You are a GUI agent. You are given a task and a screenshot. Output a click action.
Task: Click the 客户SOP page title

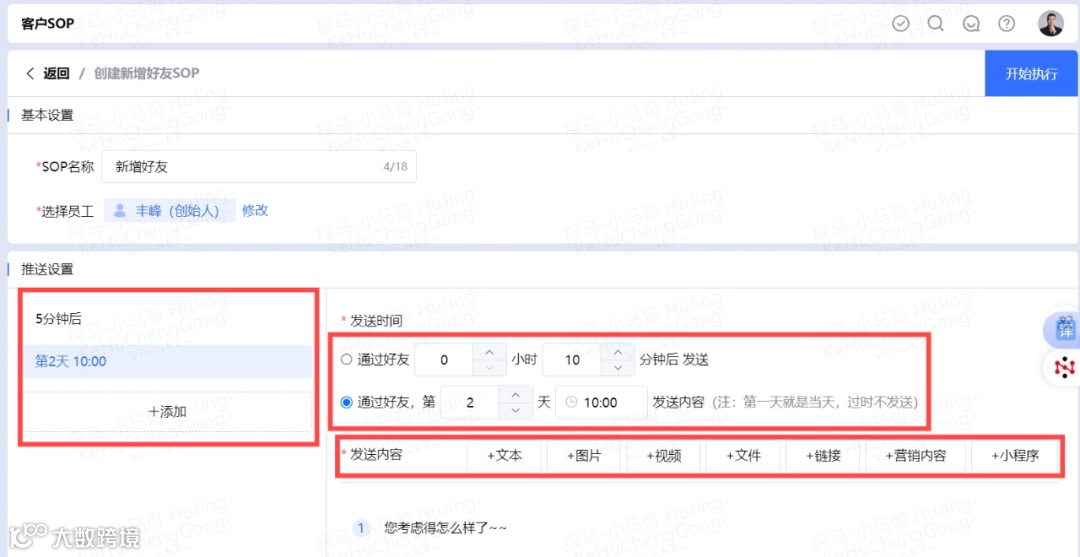[48, 24]
